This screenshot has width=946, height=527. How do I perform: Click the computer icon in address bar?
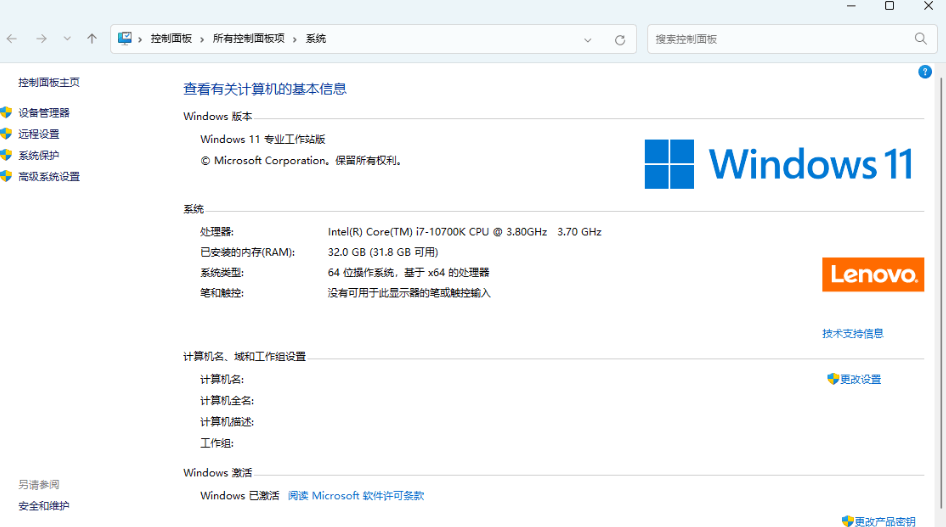(x=125, y=39)
